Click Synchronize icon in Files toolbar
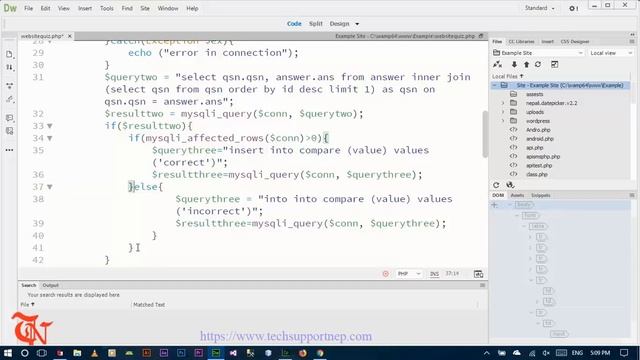 [x=538, y=64]
